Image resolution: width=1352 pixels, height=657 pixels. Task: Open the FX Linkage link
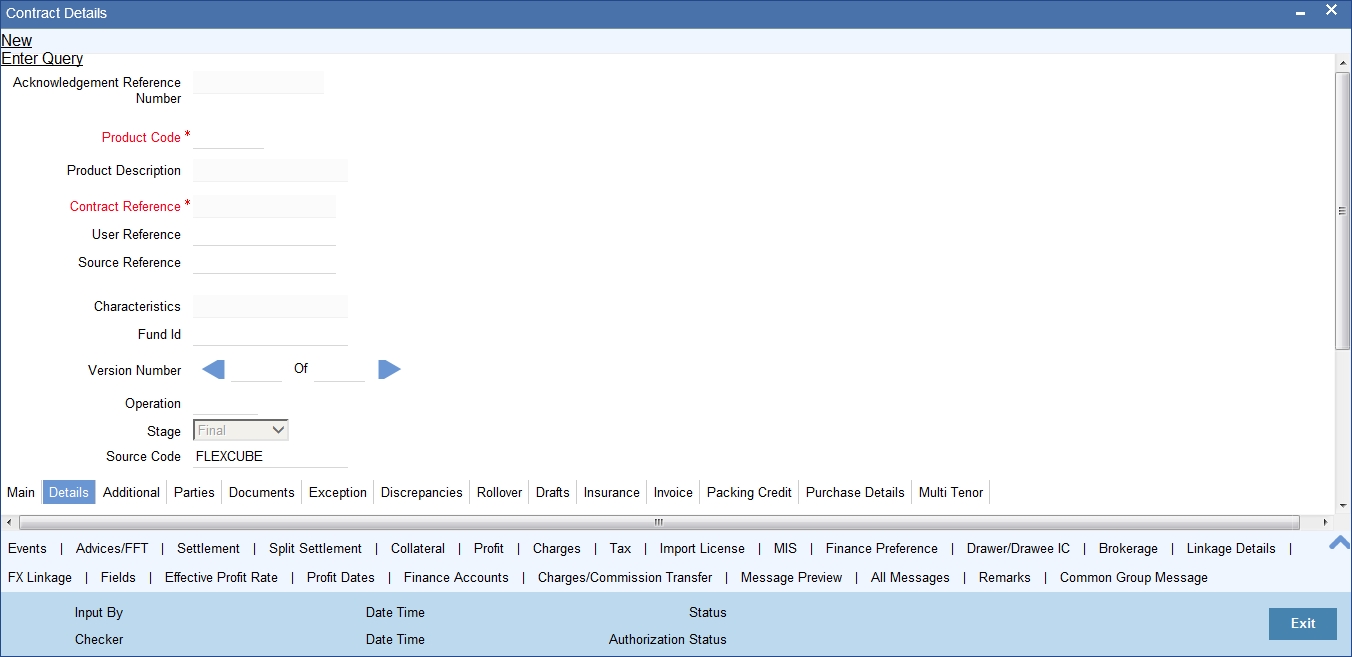(x=40, y=577)
